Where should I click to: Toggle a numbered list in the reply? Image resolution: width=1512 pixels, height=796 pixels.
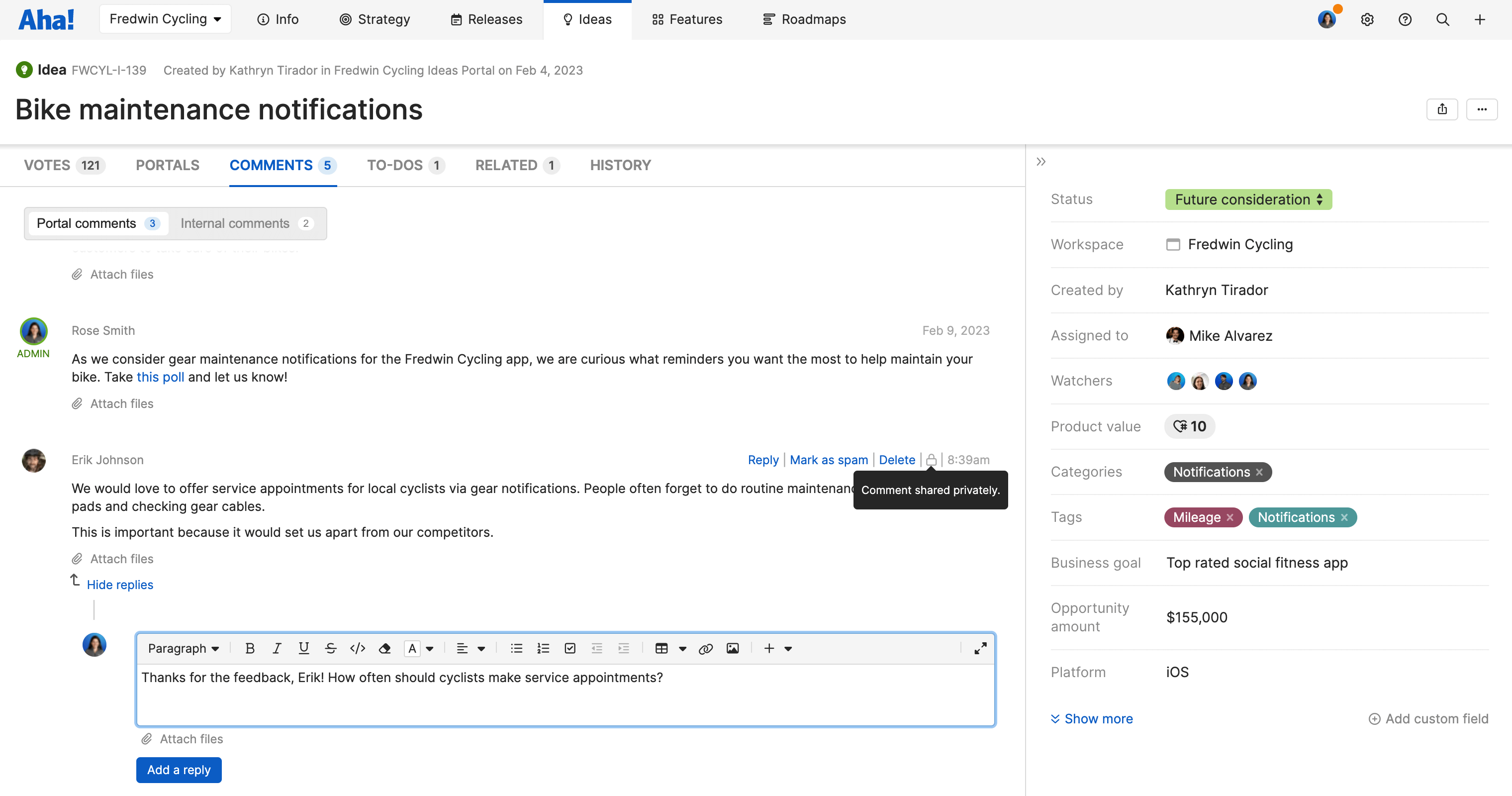point(543,648)
